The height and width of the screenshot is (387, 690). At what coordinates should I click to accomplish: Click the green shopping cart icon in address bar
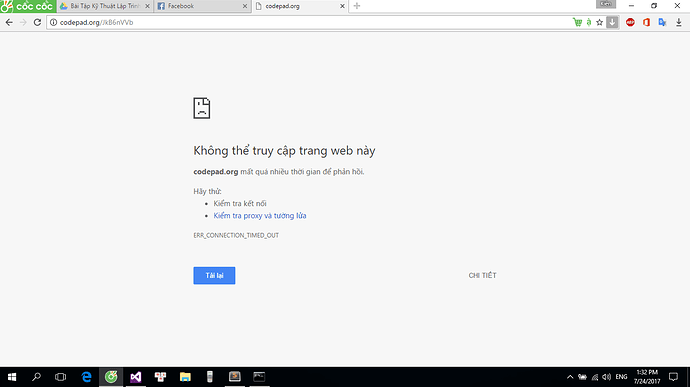click(577, 22)
